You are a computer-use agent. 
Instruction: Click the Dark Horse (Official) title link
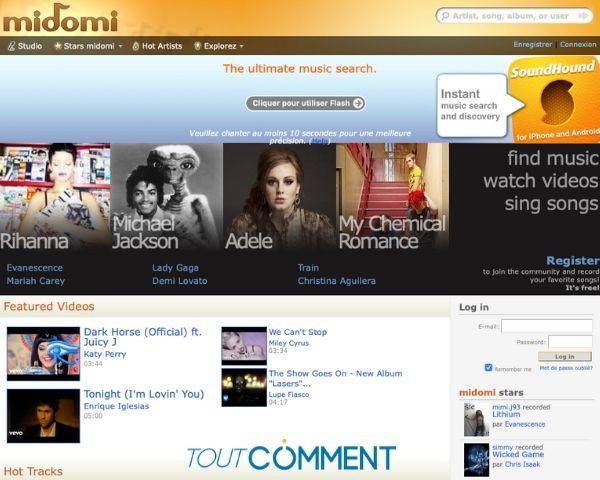[143, 337]
